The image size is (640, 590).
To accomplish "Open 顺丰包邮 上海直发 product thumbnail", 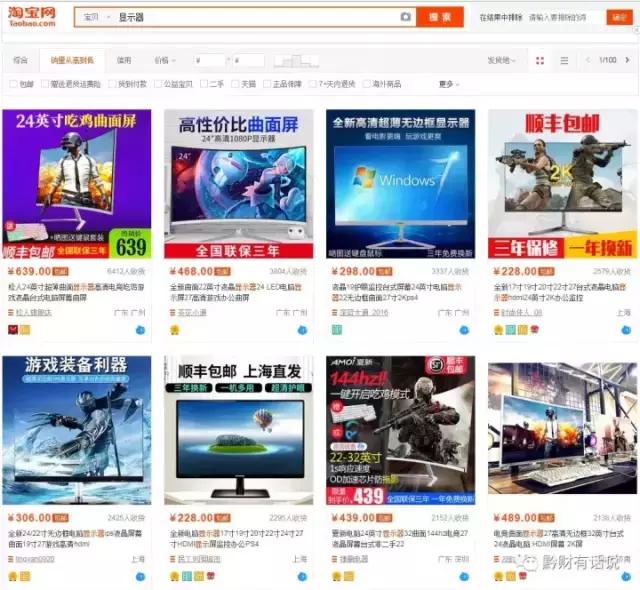I will point(238,430).
